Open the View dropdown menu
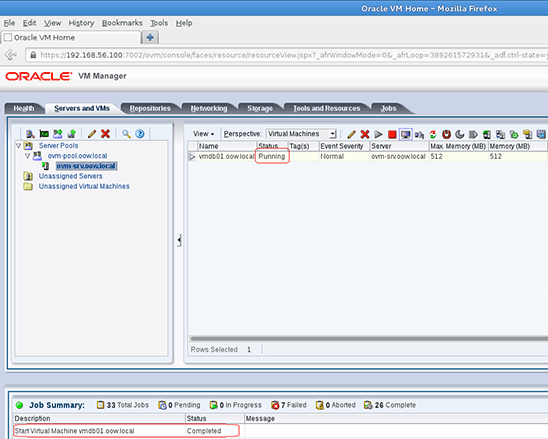The width and height of the screenshot is (548, 439). [203, 134]
